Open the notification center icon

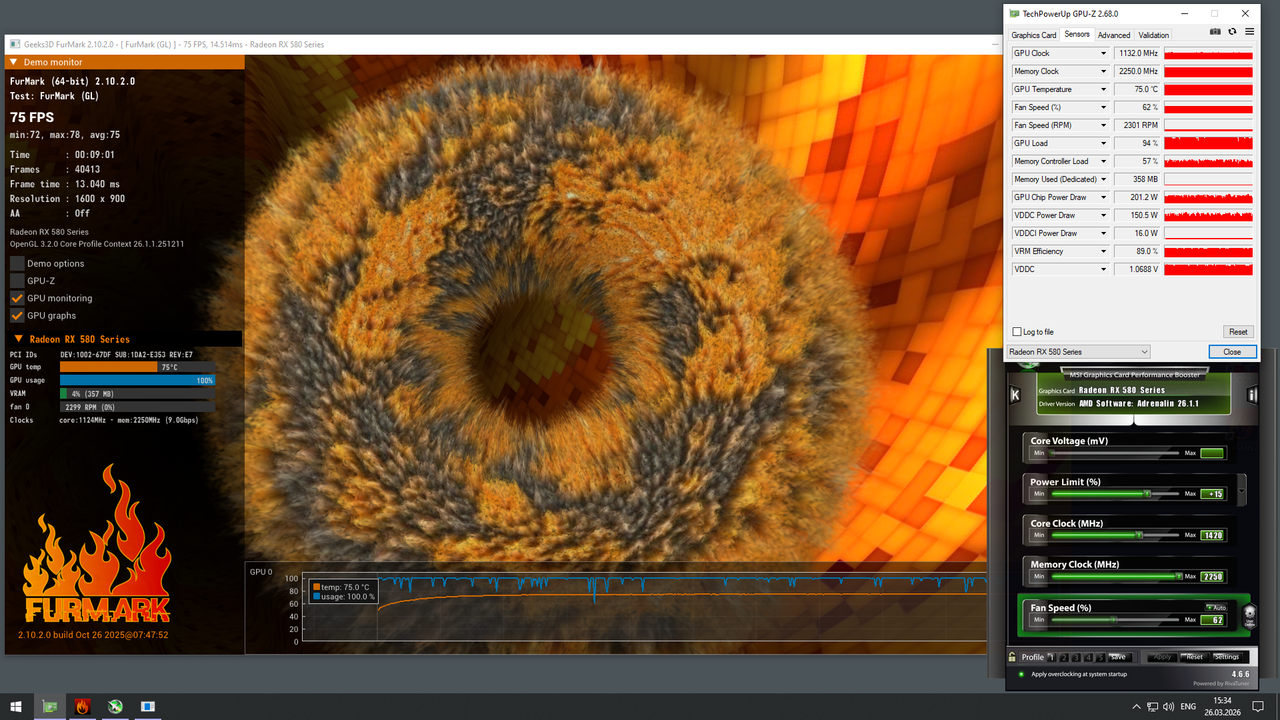click(x=1257, y=707)
